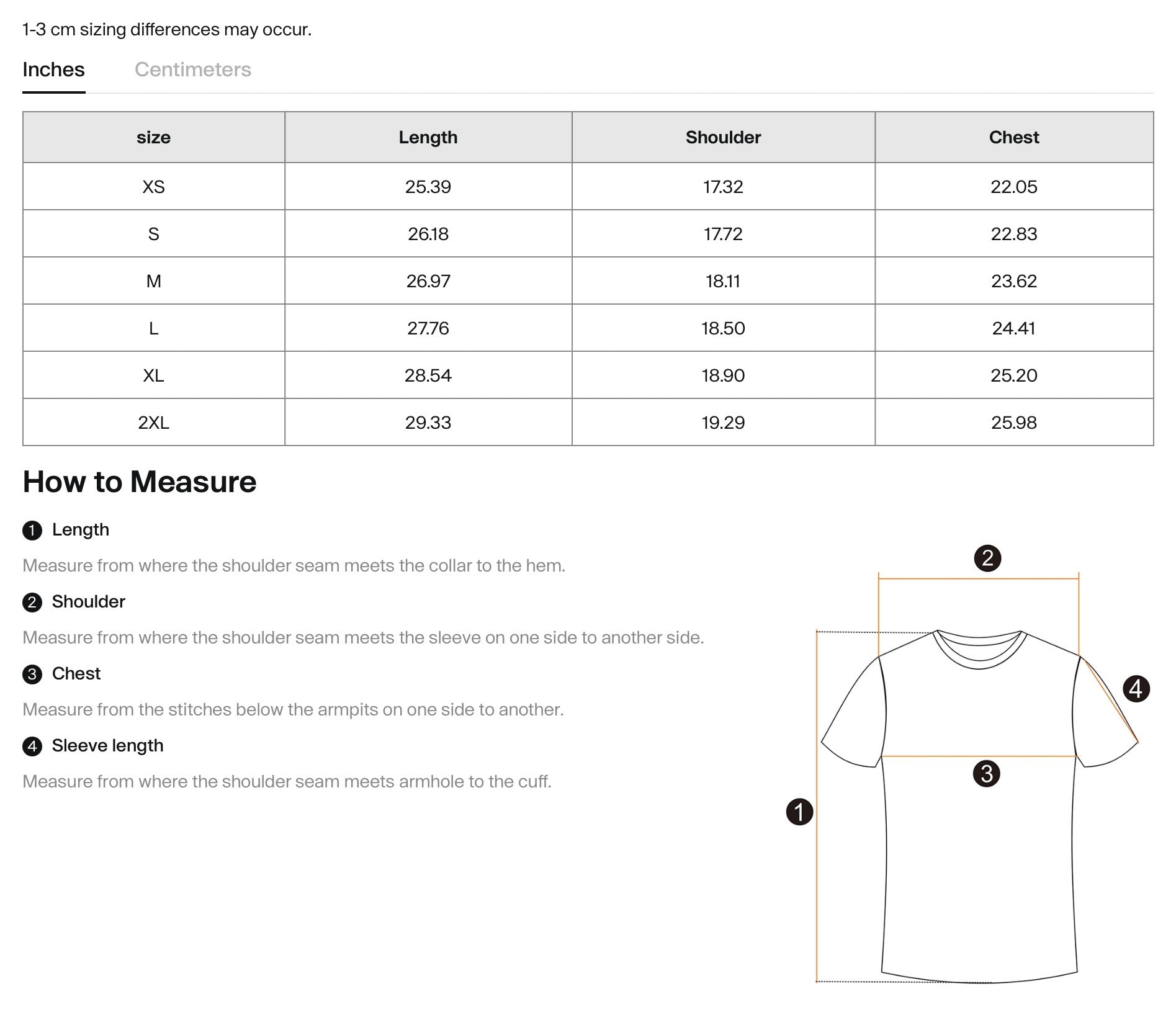The width and height of the screenshot is (1176, 1022).
Task: Click the Shoulder column header
Action: click(x=724, y=137)
